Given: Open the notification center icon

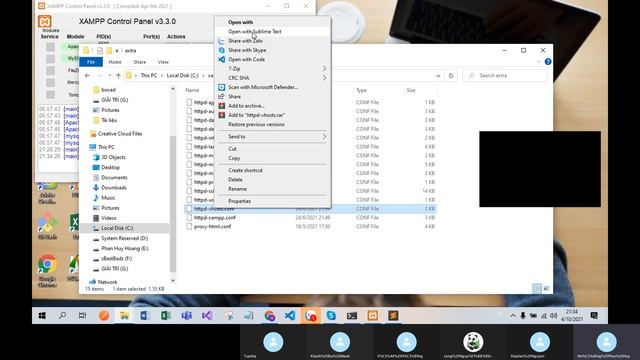Looking at the screenshot, I should [x=594, y=316].
